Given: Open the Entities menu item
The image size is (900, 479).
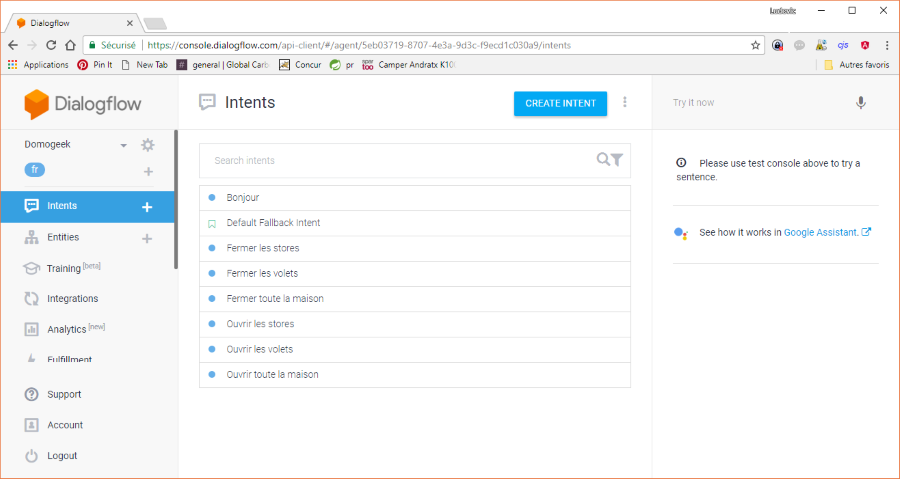Looking at the screenshot, I should click(63, 237).
